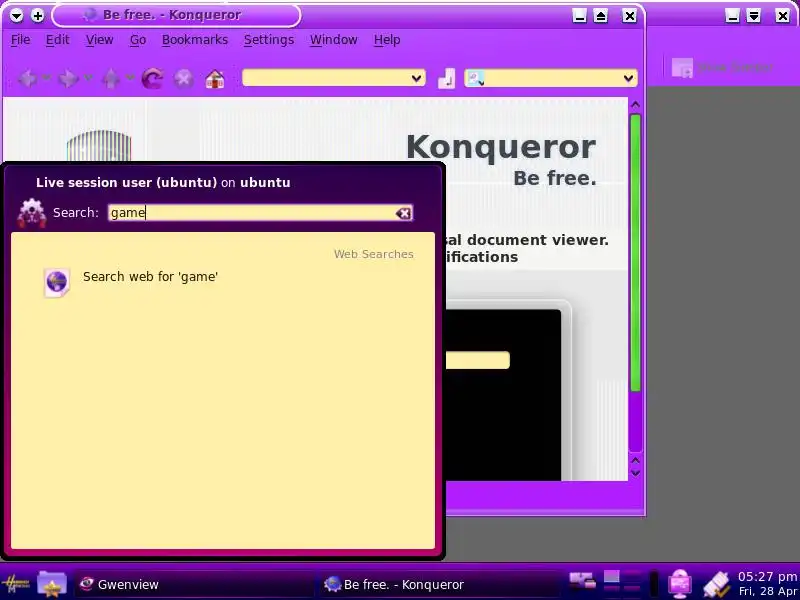Click the display tray icon
The image size is (800, 600).
(x=680, y=584)
